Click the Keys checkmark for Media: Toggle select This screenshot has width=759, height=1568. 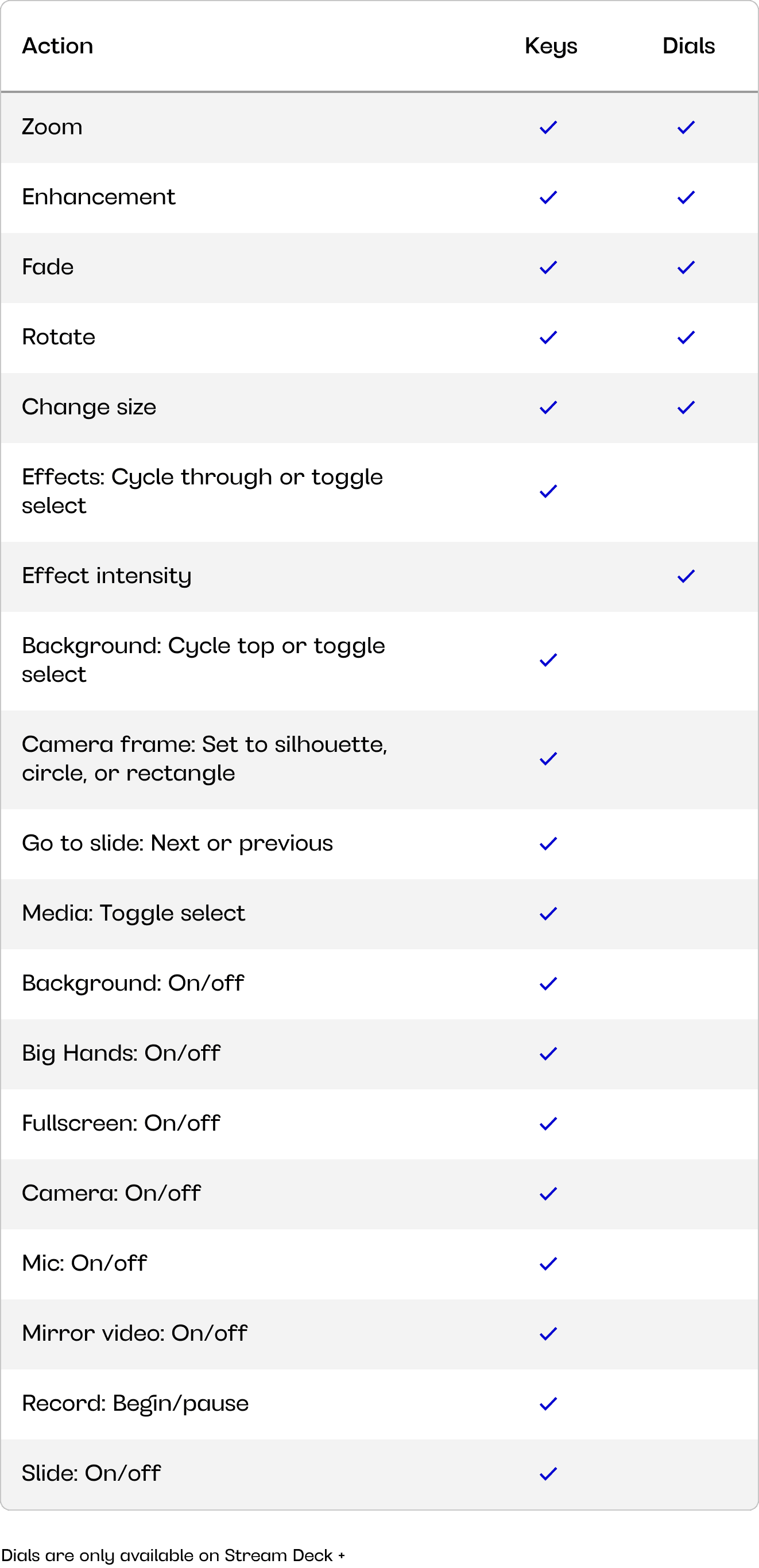[x=548, y=914]
